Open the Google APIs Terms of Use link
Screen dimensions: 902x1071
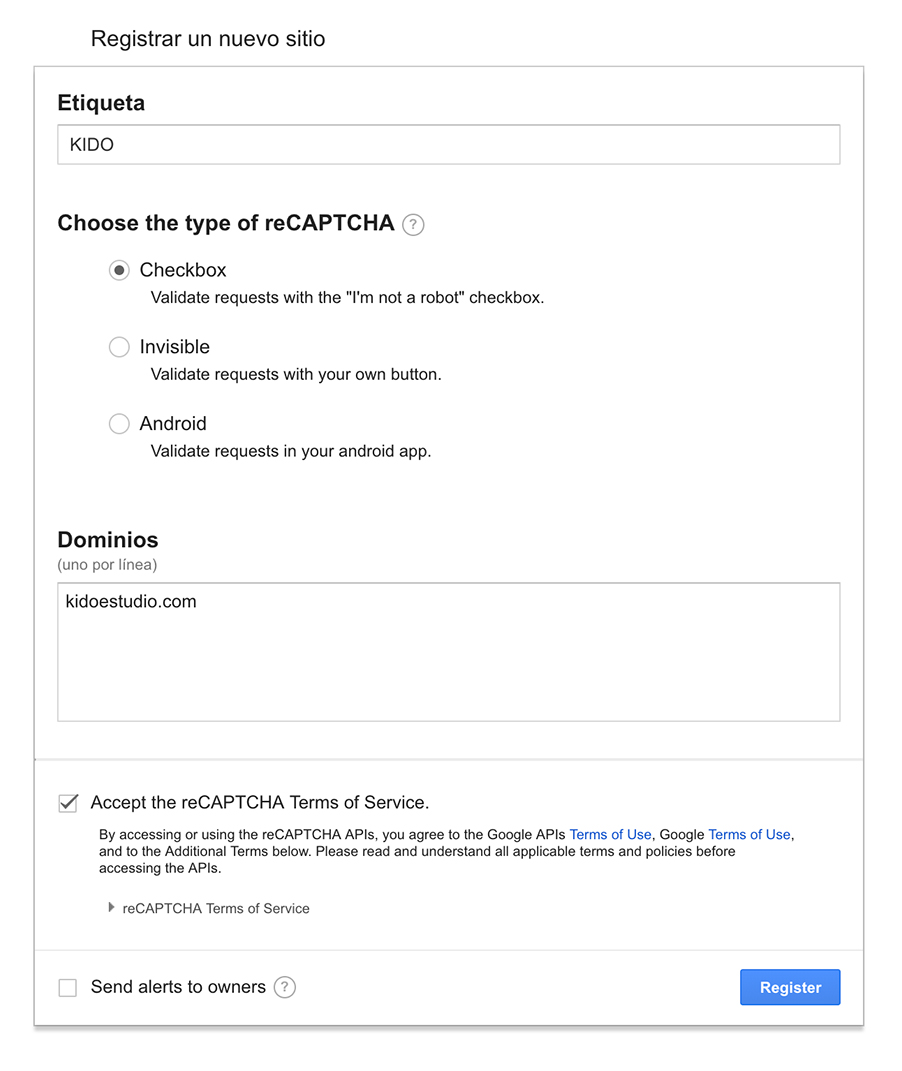[x=610, y=834]
